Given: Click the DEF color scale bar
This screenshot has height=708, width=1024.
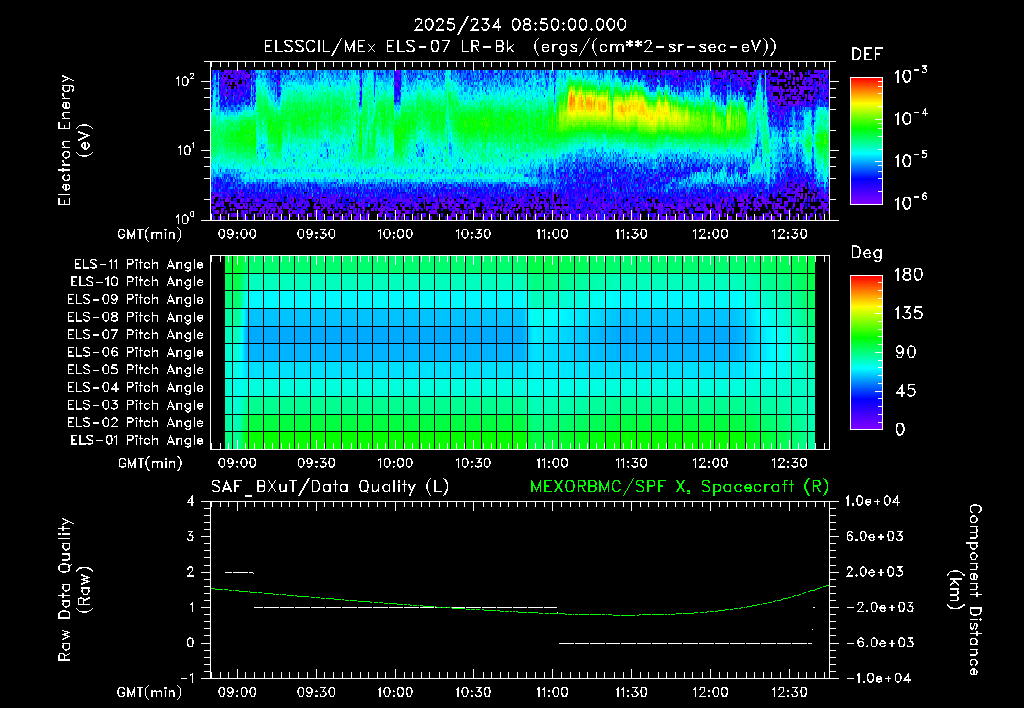Looking at the screenshot, I should 867,141.
